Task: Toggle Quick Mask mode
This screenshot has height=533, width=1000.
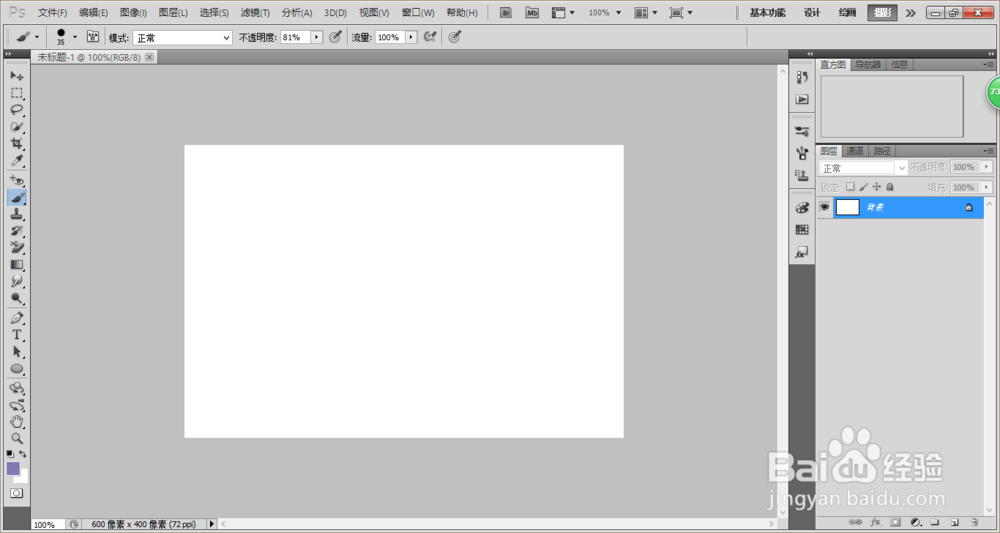Action: pos(17,493)
